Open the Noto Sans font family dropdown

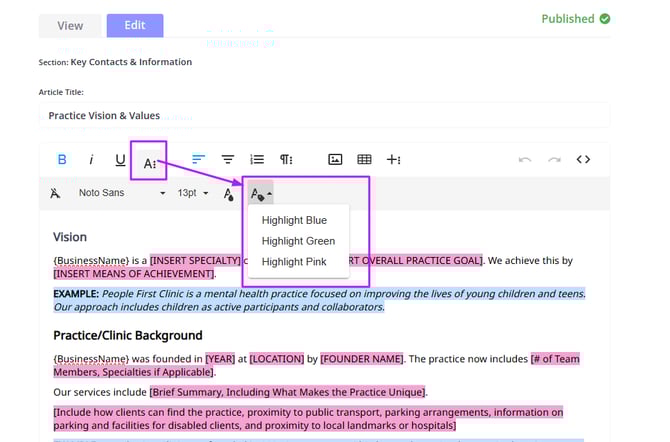click(x=120, y=193)
